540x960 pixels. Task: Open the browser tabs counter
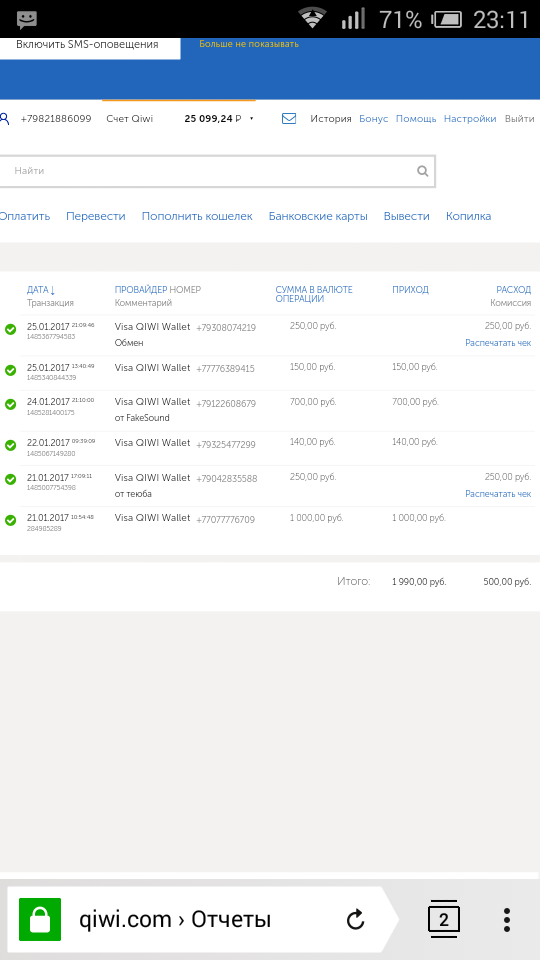444,919
